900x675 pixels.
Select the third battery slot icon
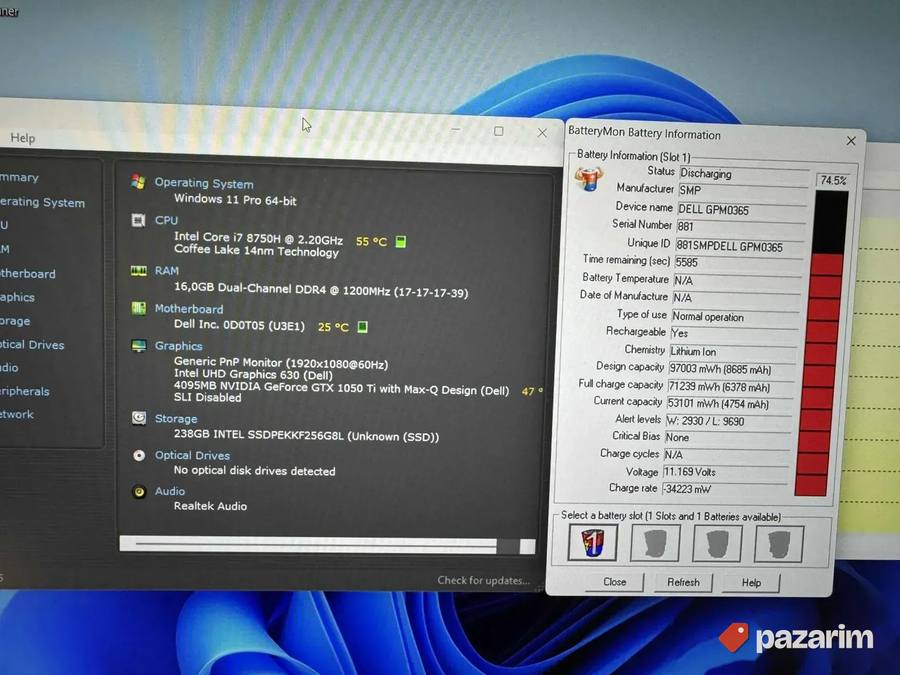pyautogui.click(x=717, y=544)
